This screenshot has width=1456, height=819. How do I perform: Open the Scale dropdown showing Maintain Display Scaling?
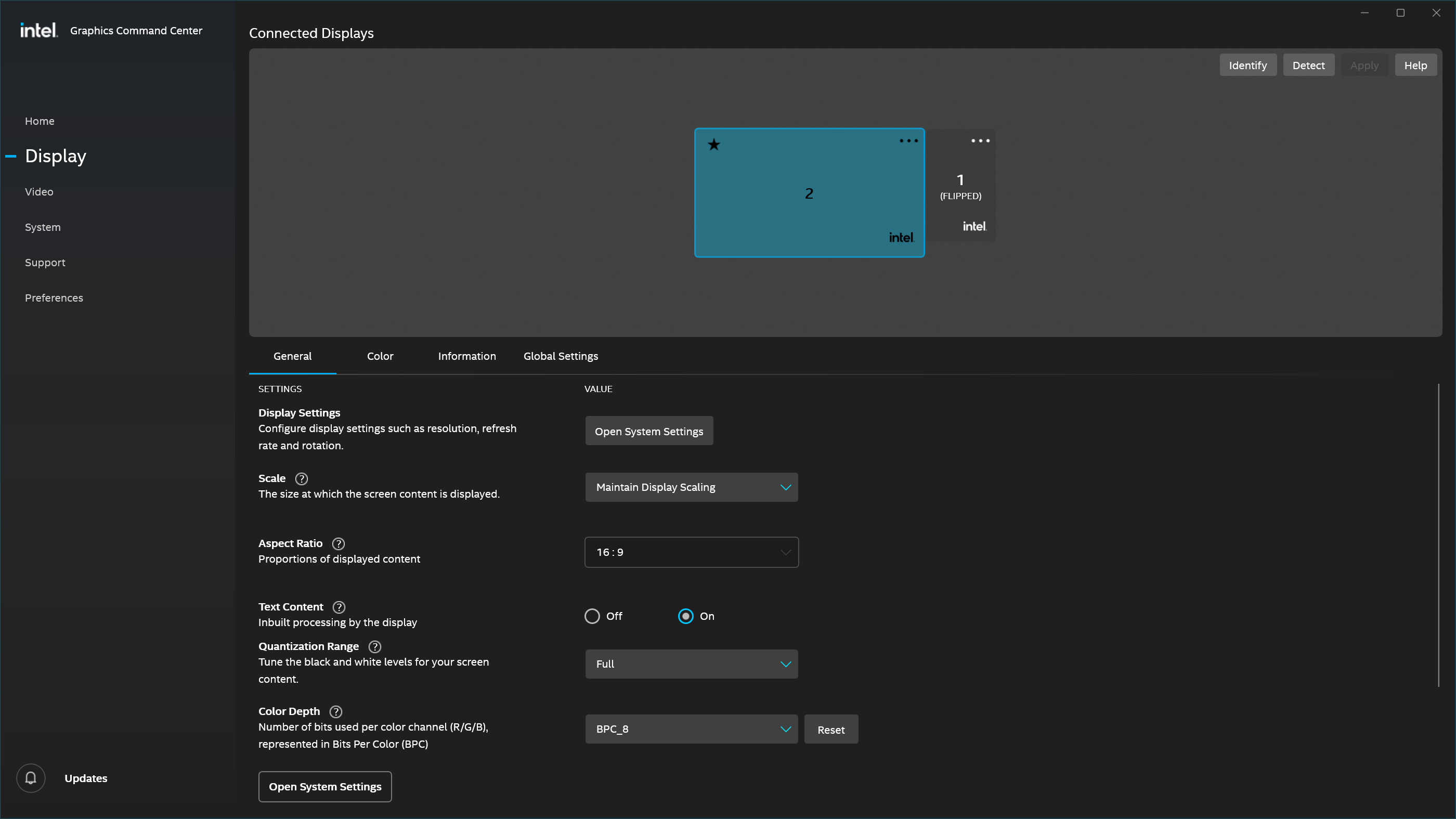coord(691,487)
